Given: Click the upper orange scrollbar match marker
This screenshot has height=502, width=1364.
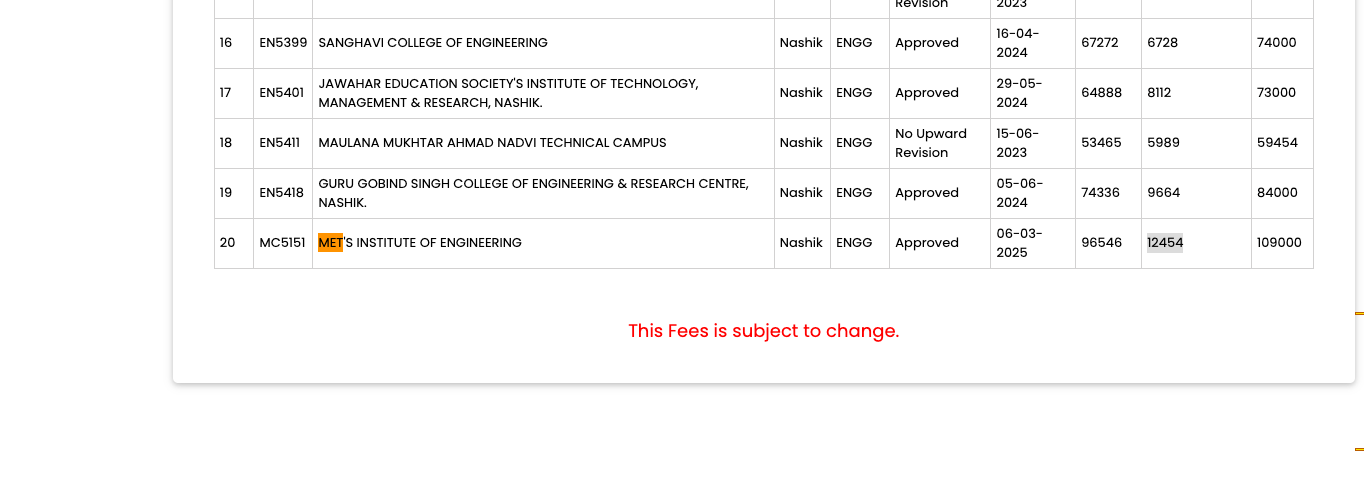Looking at the screenshot, I should click(1359, 313).
